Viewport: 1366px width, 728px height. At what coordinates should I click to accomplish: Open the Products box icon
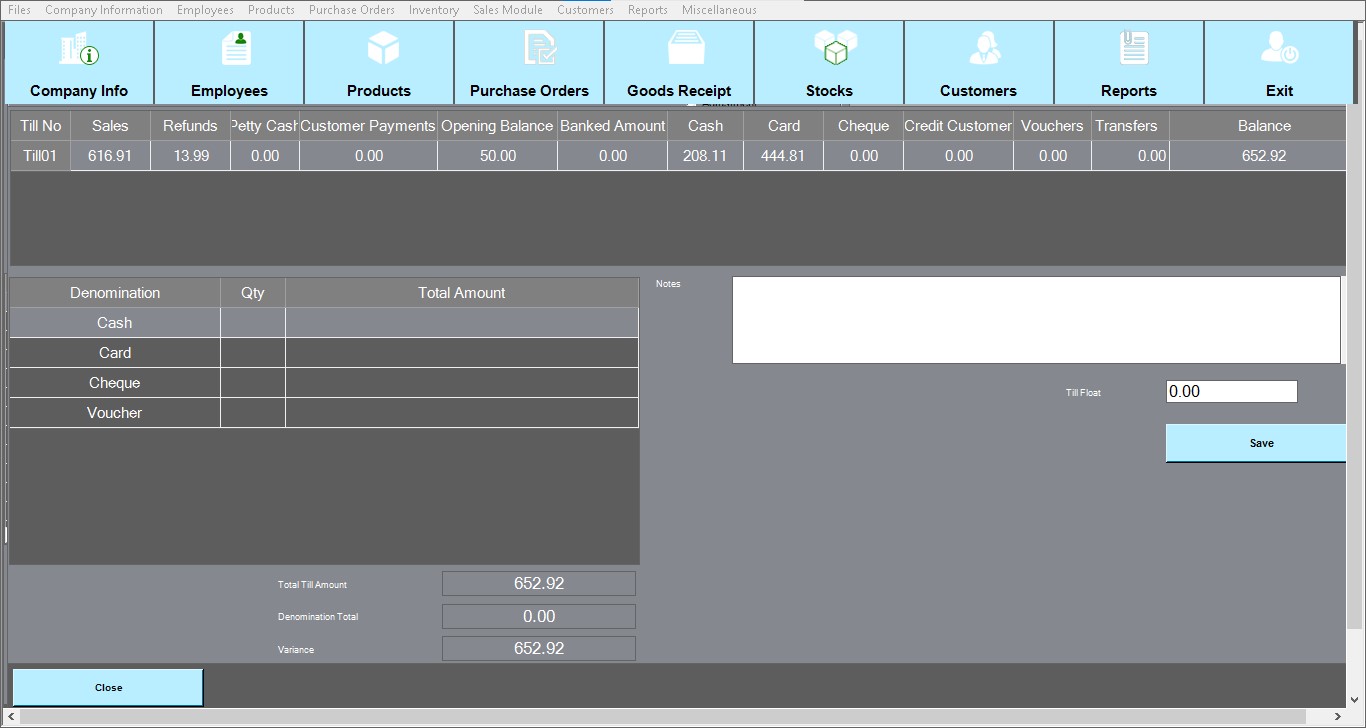tap(383, 48)
